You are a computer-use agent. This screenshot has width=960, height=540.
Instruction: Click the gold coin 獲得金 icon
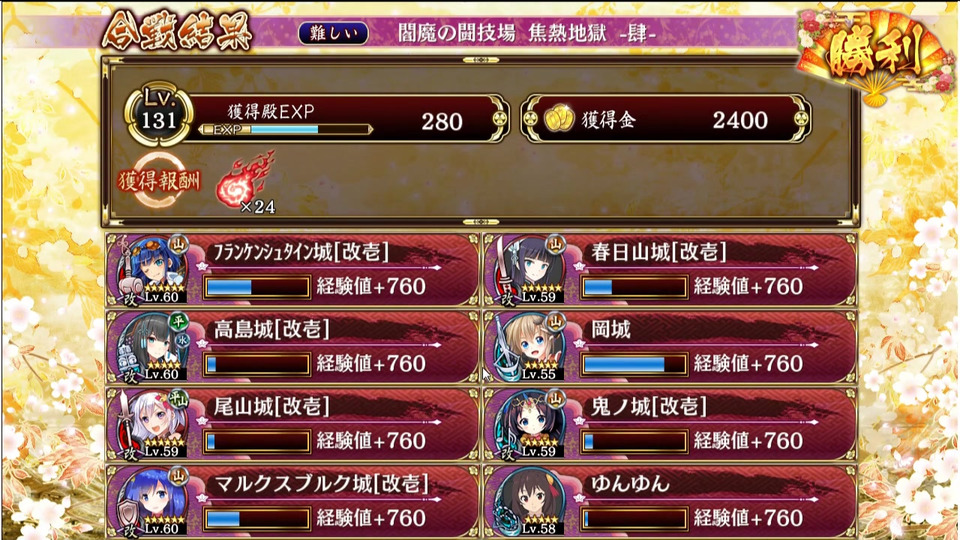pyautogui.click(x=558, y=119)
